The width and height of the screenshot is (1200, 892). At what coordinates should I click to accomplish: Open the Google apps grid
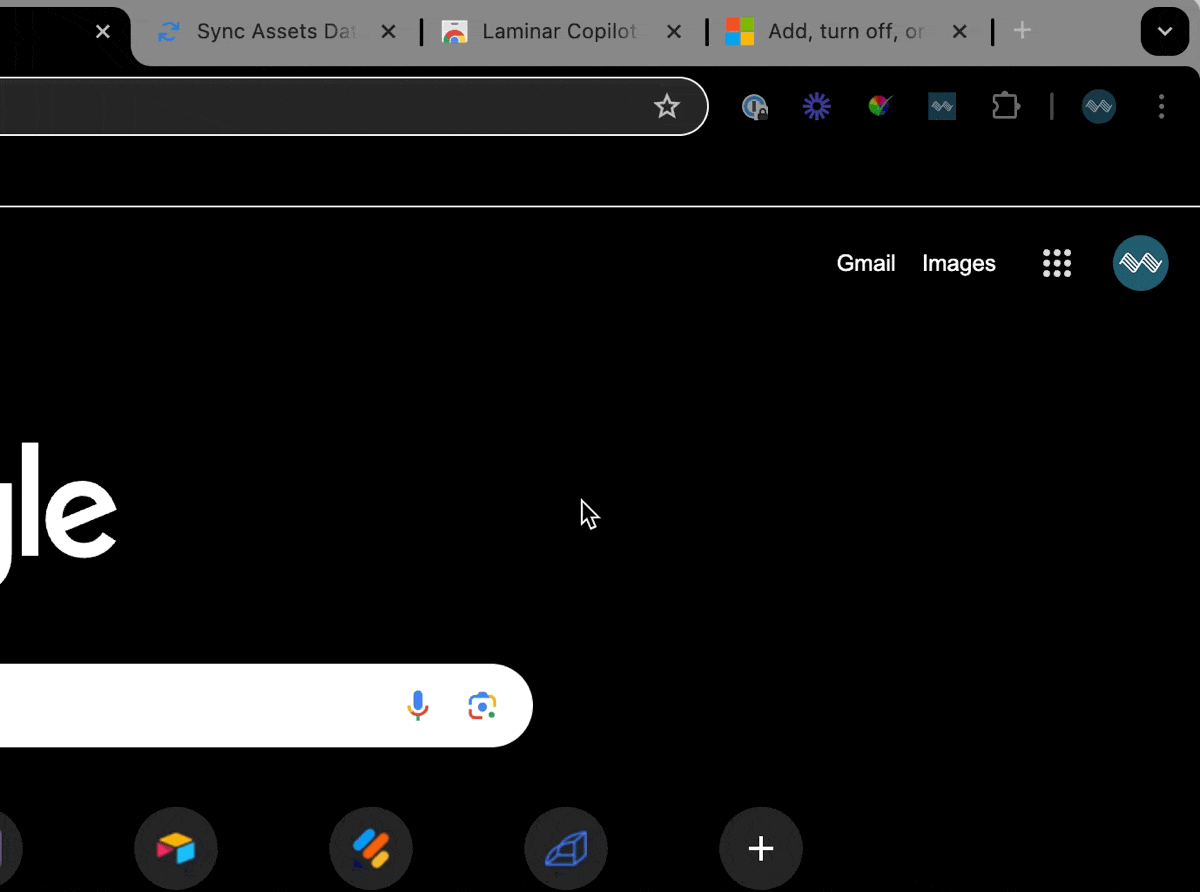pos(1057,263)
